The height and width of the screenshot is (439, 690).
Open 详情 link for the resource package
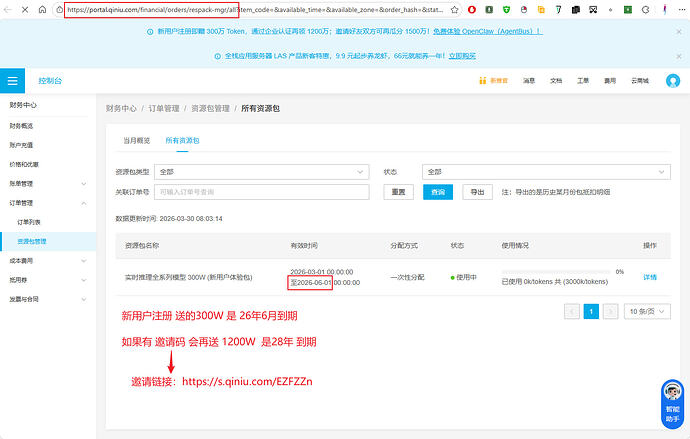tap(649, 276)
